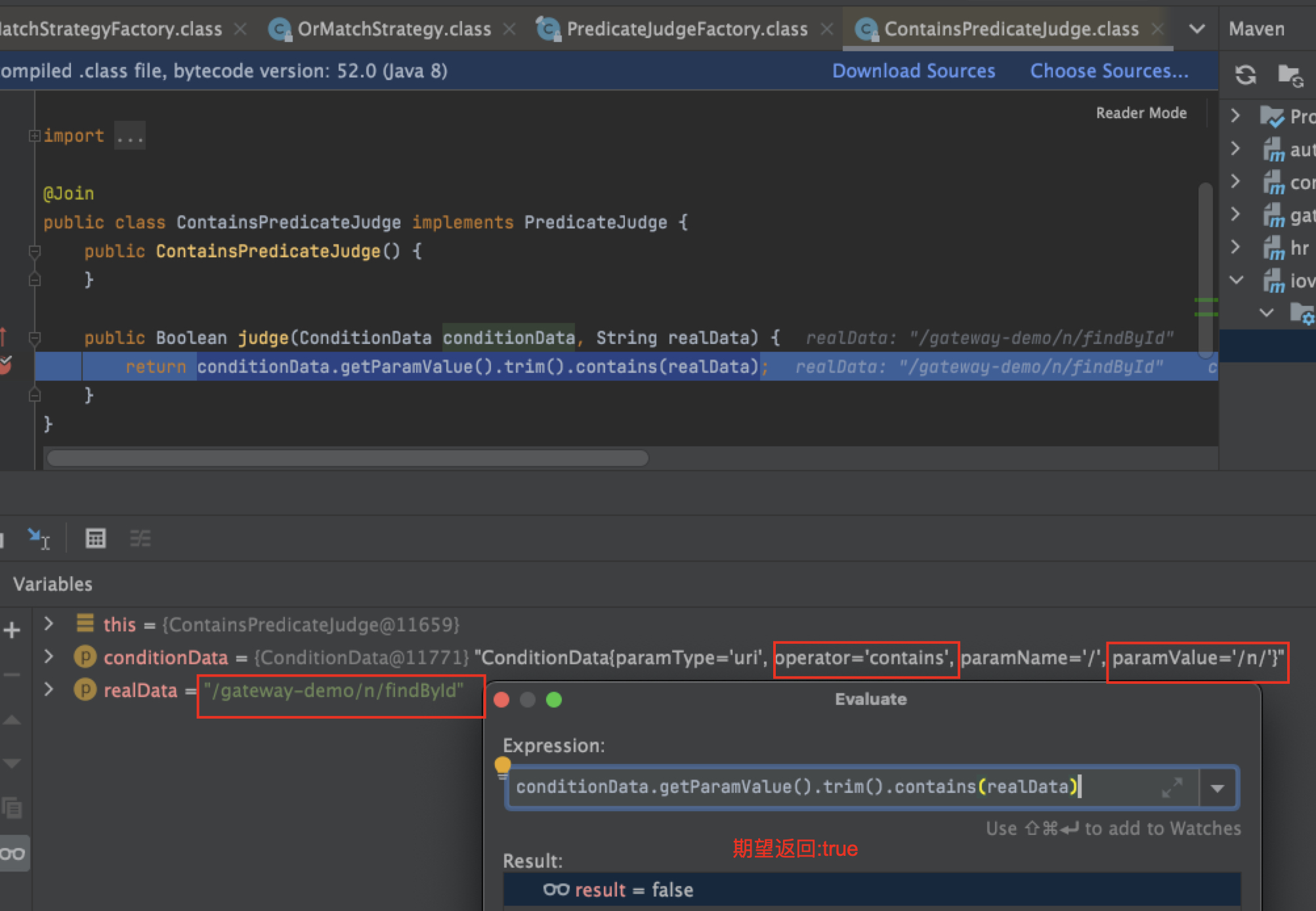Click the editor vertical scrollbar thumb

tap(1205, 269)
